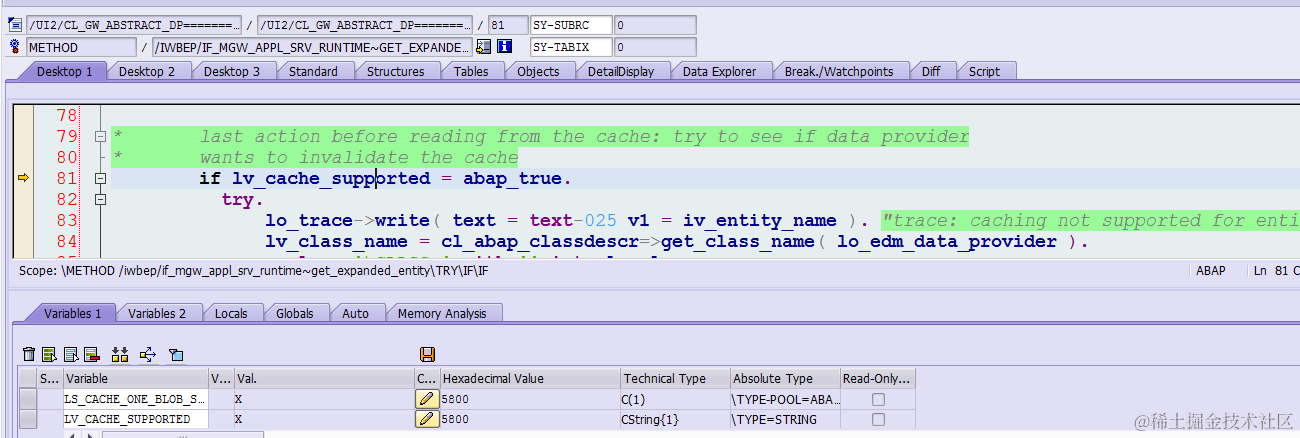Select the Variables 1 tab
This screenshot has height=438, width=1300.
pos(72,313)
